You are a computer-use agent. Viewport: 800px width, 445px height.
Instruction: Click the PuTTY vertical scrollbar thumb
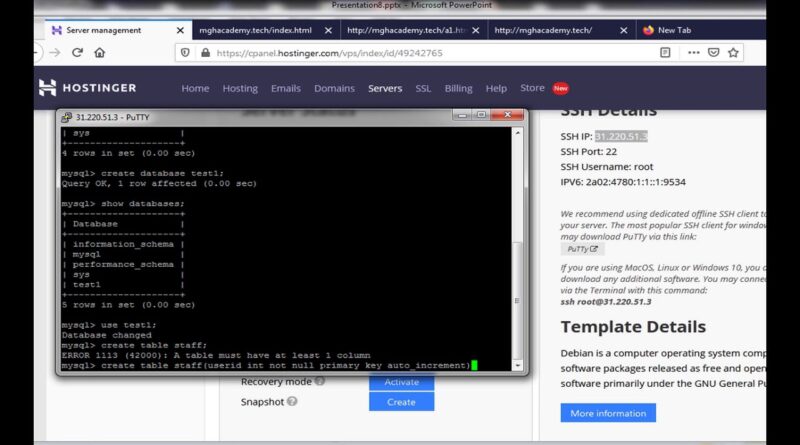click(x=517, y=299)
